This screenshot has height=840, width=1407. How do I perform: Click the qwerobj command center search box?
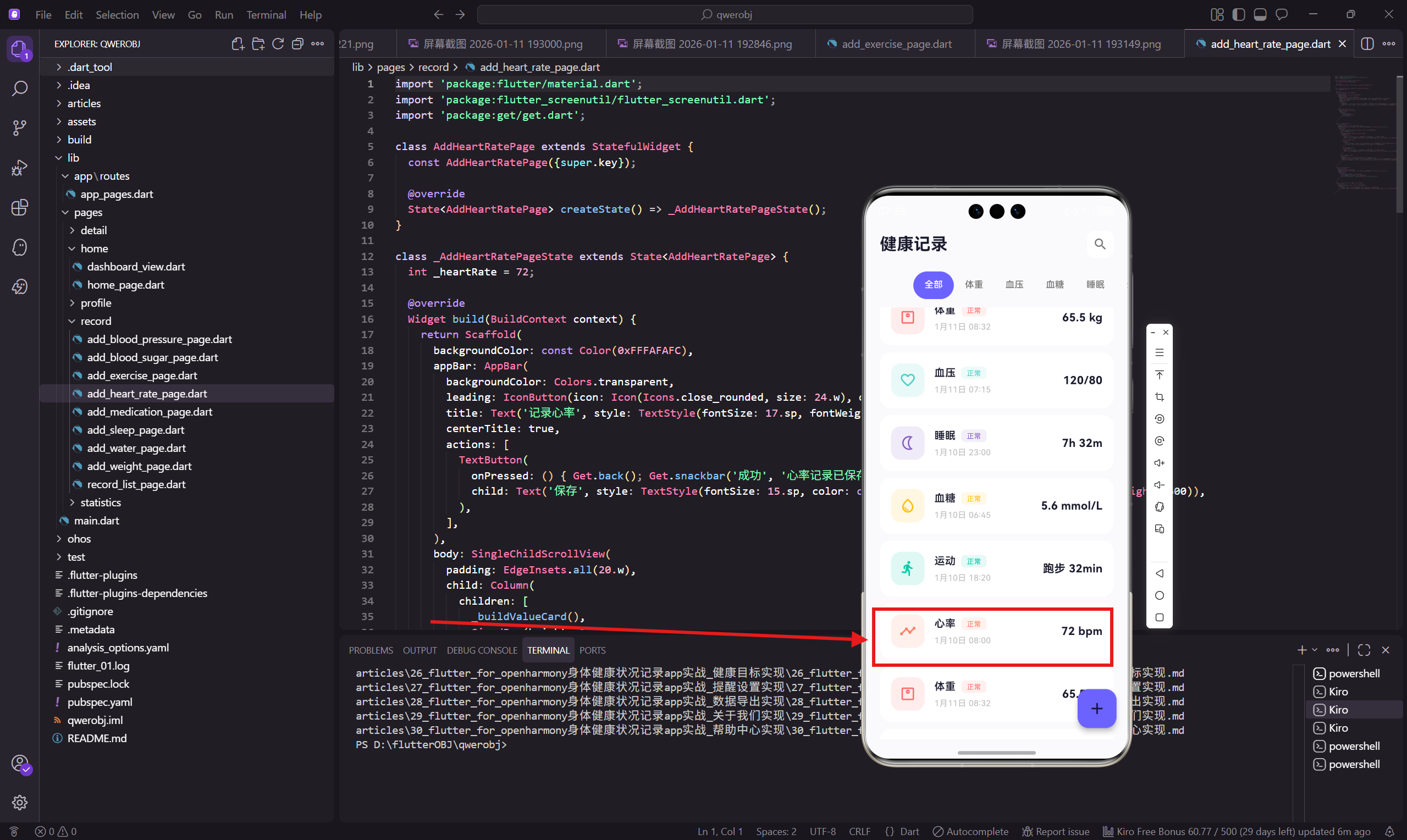point(725,15)
